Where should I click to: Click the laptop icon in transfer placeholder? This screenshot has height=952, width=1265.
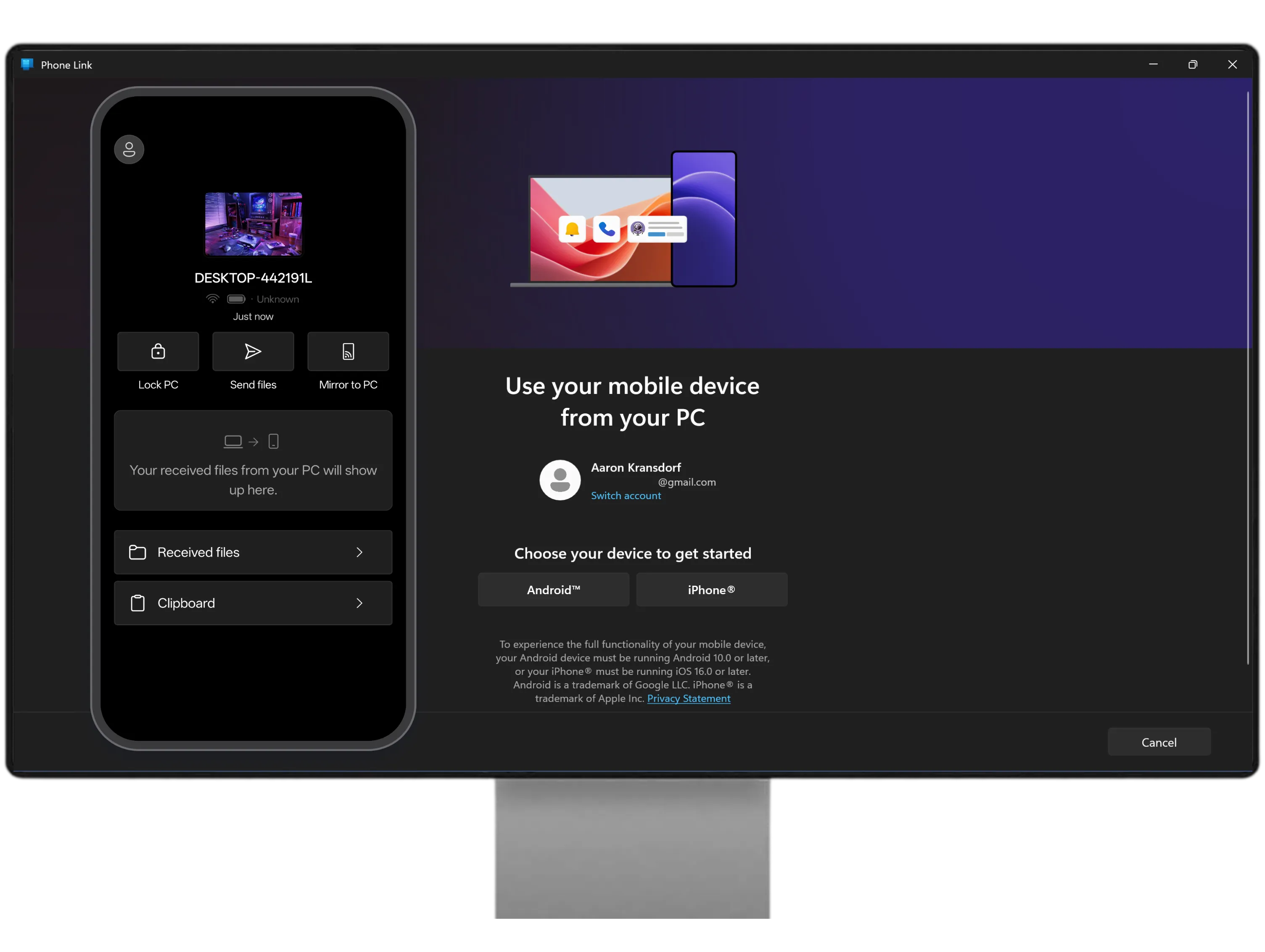[x=233, y=442]
